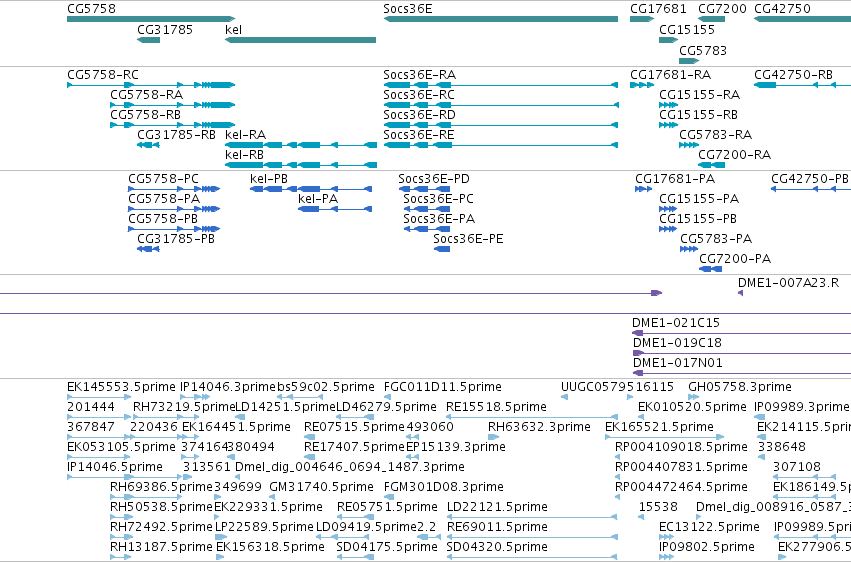Select transcript CG5783-RA label
Viewport: 851px width, 562px height.
pos(715,135)
